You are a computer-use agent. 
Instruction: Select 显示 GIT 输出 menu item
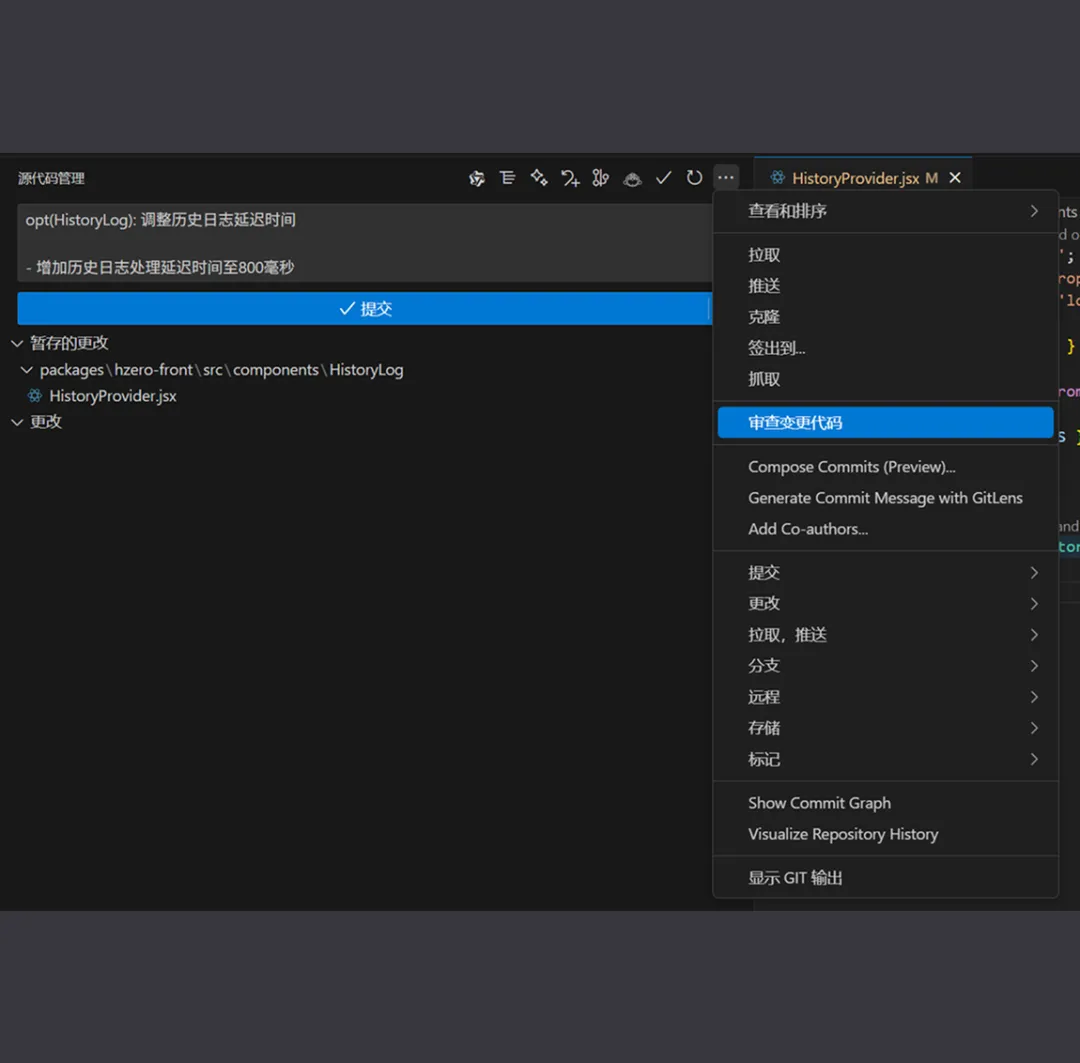pos(886,878)
